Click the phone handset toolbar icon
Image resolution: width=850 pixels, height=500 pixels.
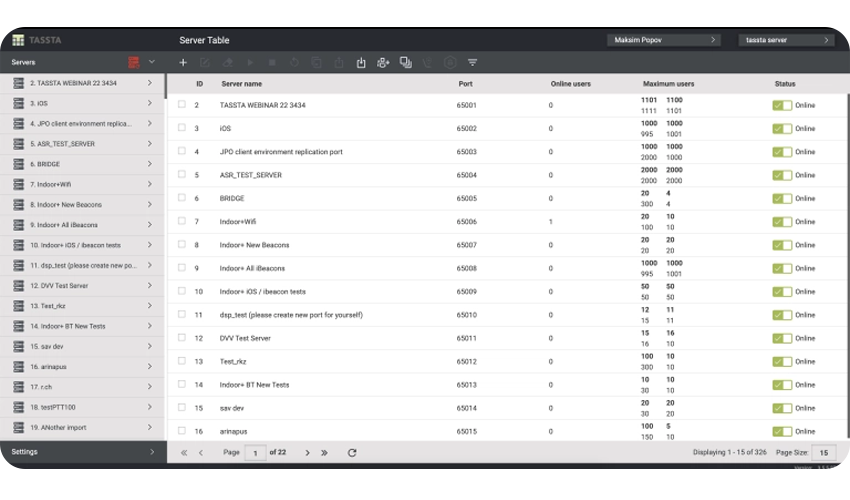click(x=428, y=62)
